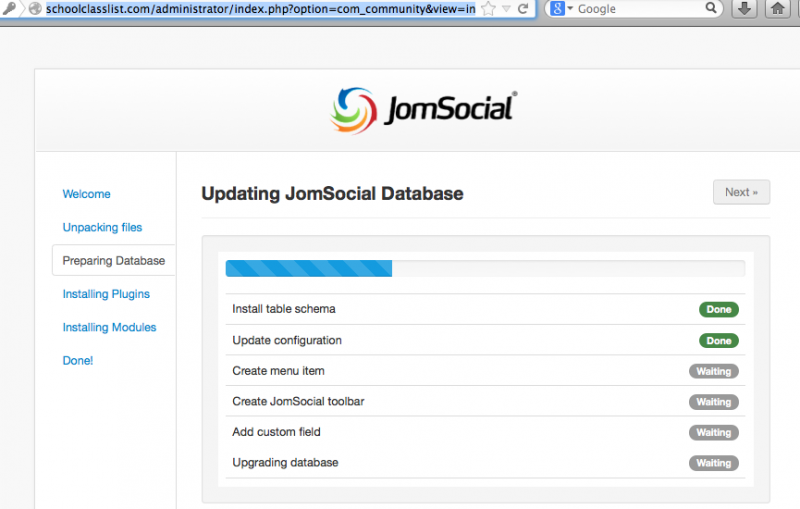The height and width of the screenshot is (509, 800).
Task: Click Waiting badge for Create JomSocial toolbar
Action: click(714, 402)
